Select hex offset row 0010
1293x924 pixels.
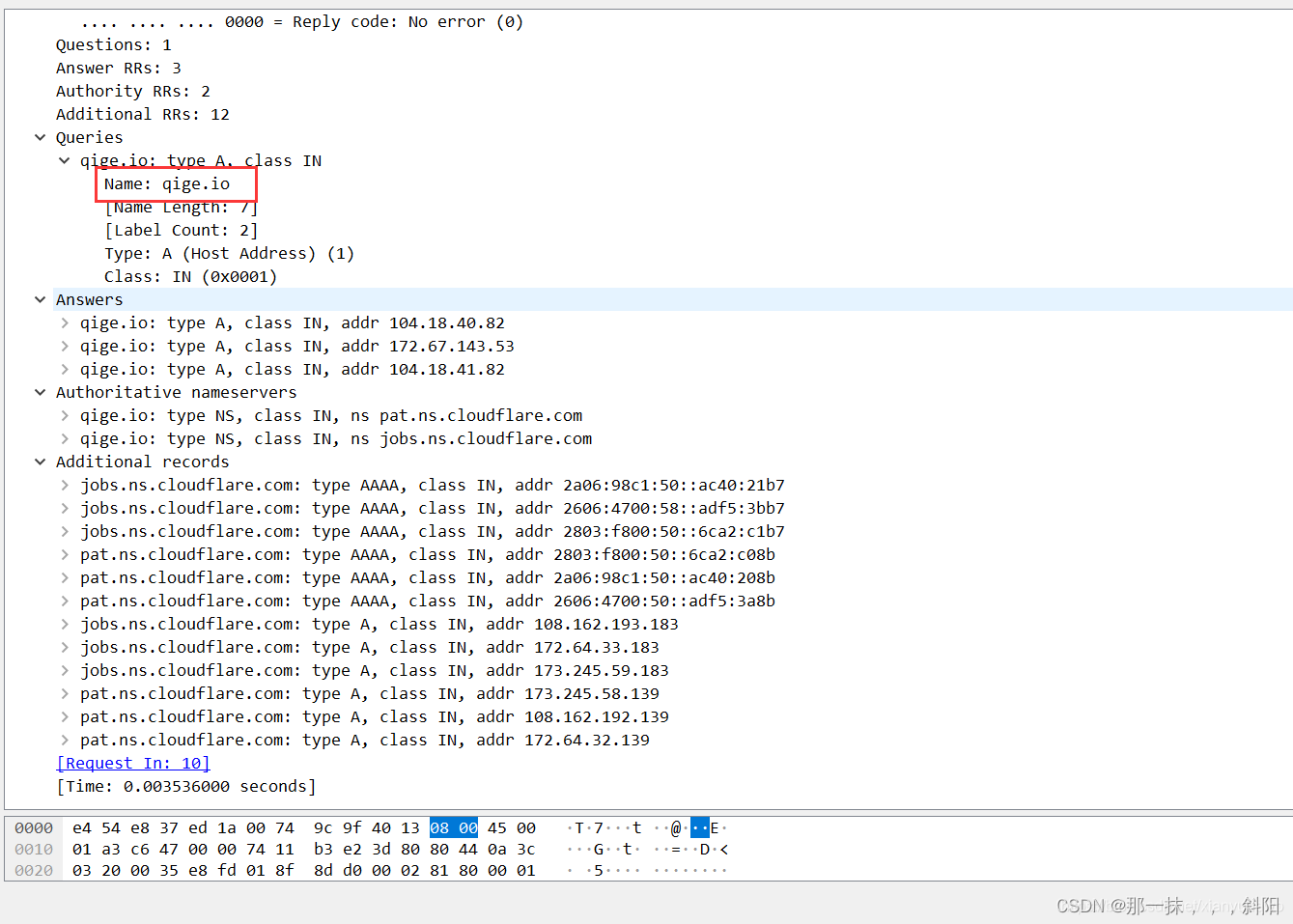[34, 850]
